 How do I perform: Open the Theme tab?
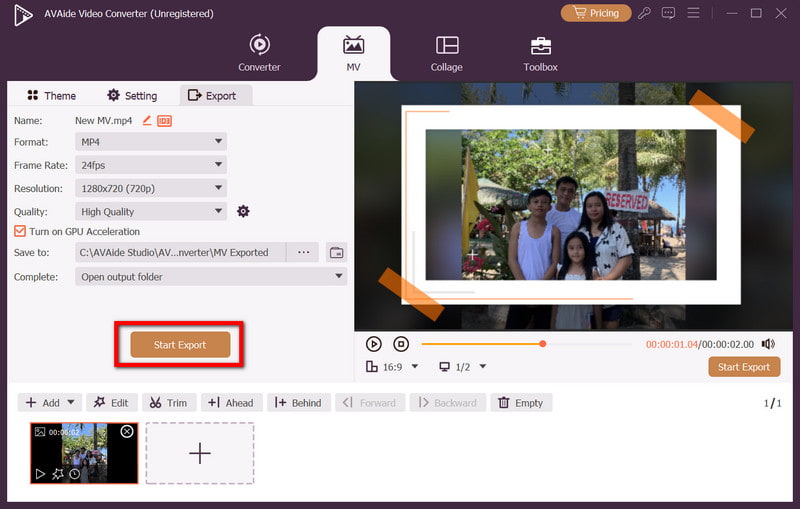tap(50, 95)
